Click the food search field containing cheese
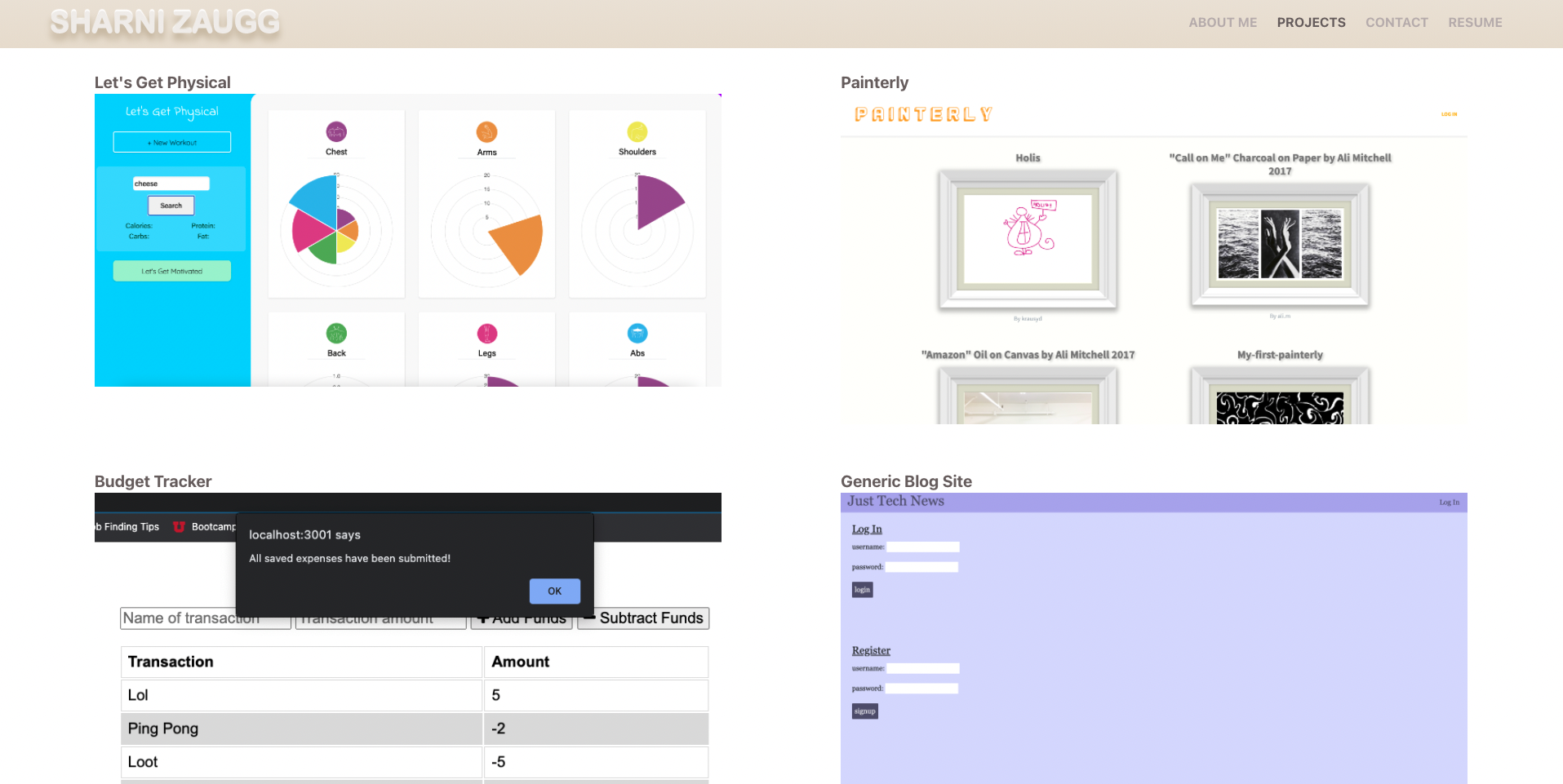The image size is (1563, 784). tap(171, 184)
